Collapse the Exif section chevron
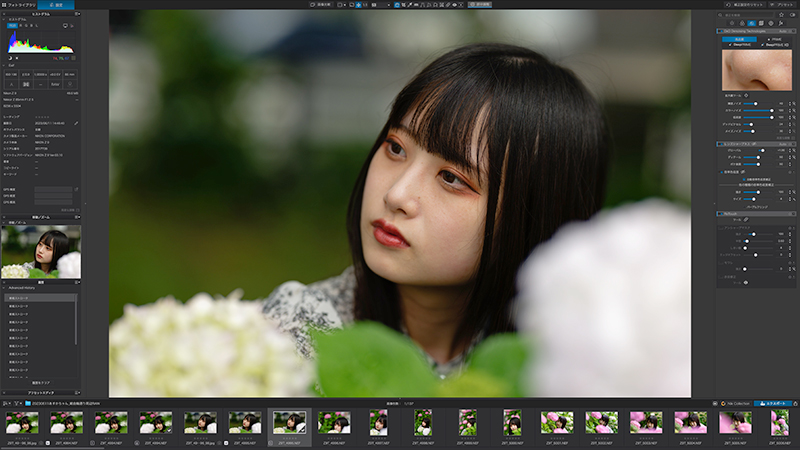Viewport: 800px width, 450px height. pyautogui.click(x=4, y=65)
